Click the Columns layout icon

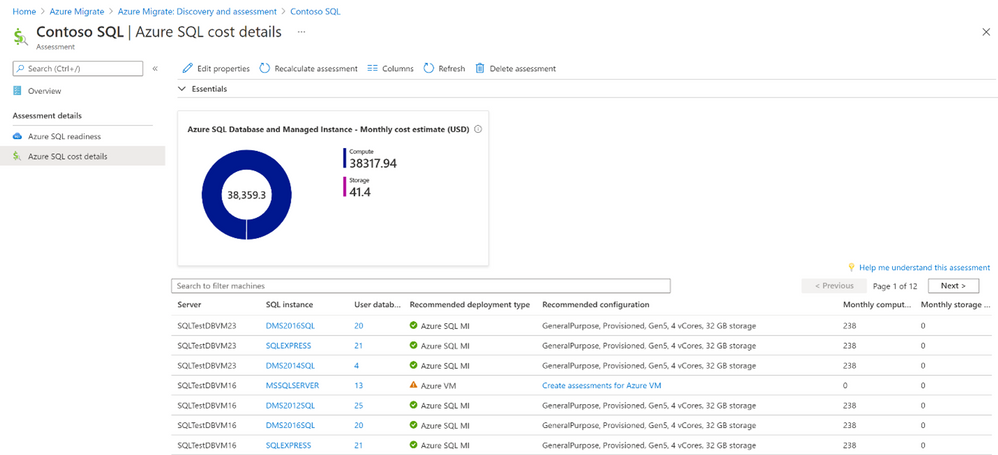pyautogui.click(x=373, y=68)
